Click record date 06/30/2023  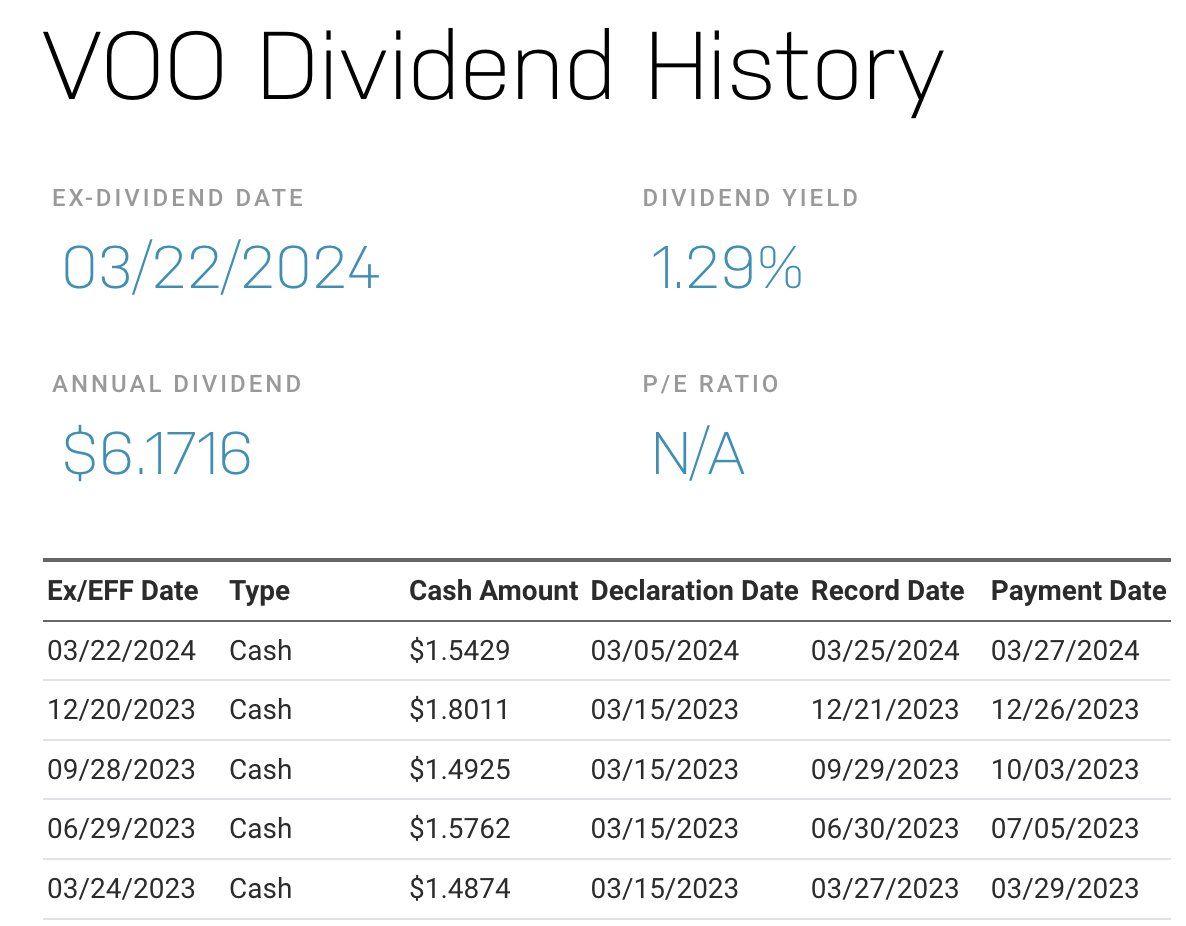[x=885, y=828]
